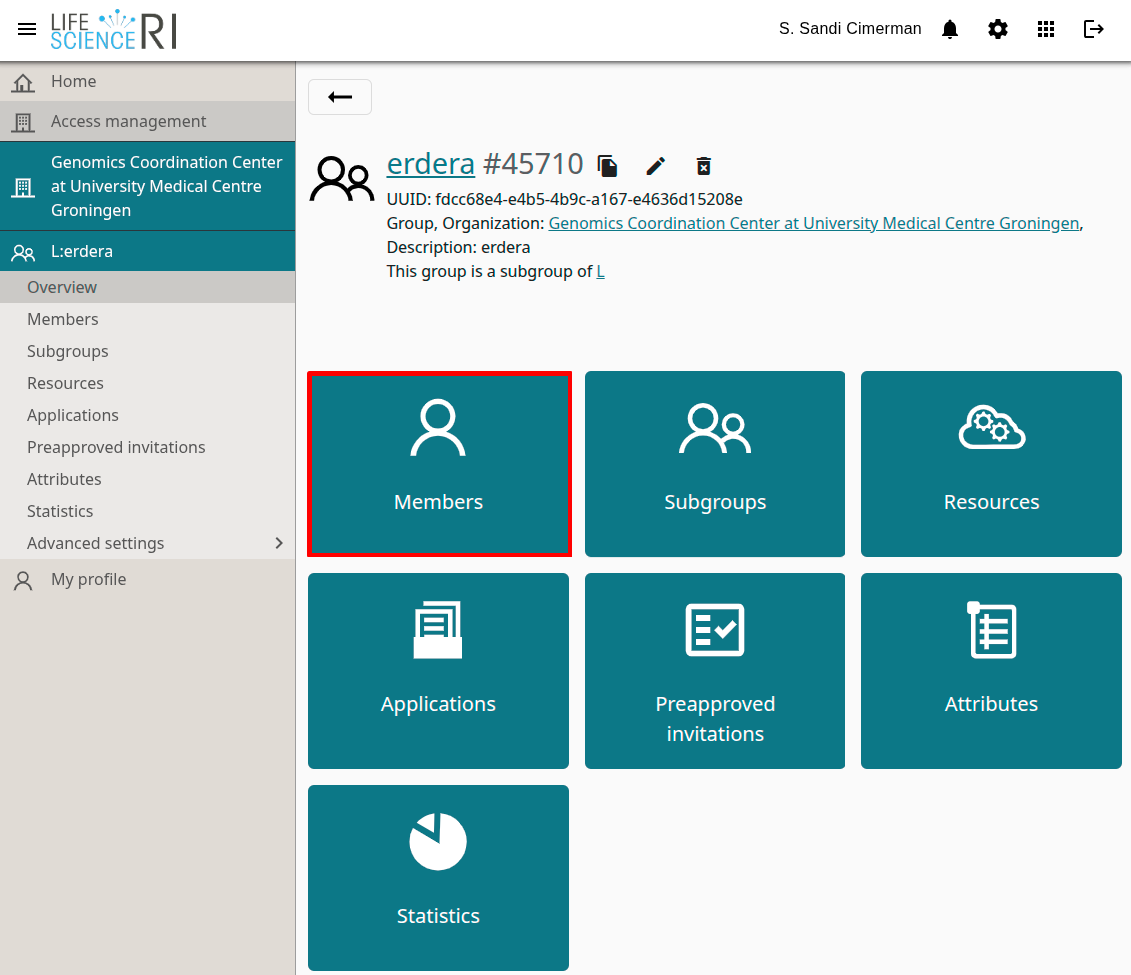Open the Statistics tile with pie chart
1131x975 pixels.
click(x=438, y=877)
